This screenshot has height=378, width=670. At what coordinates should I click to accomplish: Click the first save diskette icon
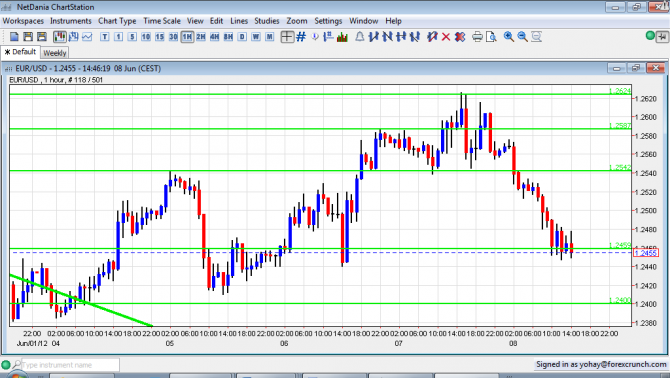28,37
